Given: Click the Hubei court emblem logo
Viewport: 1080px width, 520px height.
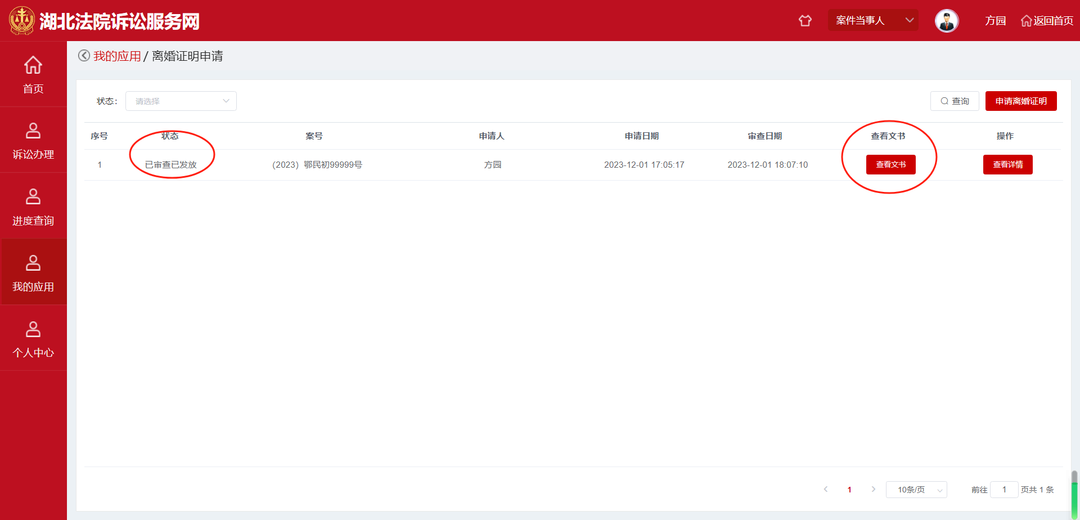Looking at the screenshot, I should click(x=21, y=20).
